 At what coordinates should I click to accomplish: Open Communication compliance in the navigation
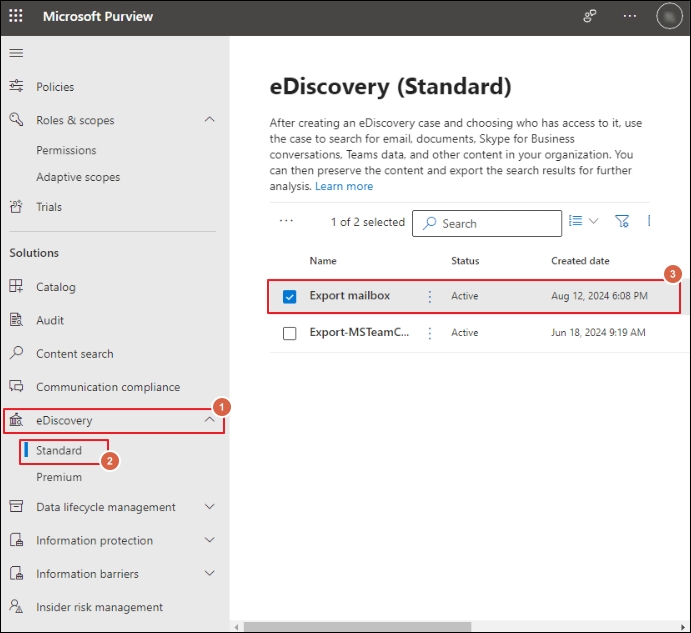pyautogui.click(x=108, y=387)
